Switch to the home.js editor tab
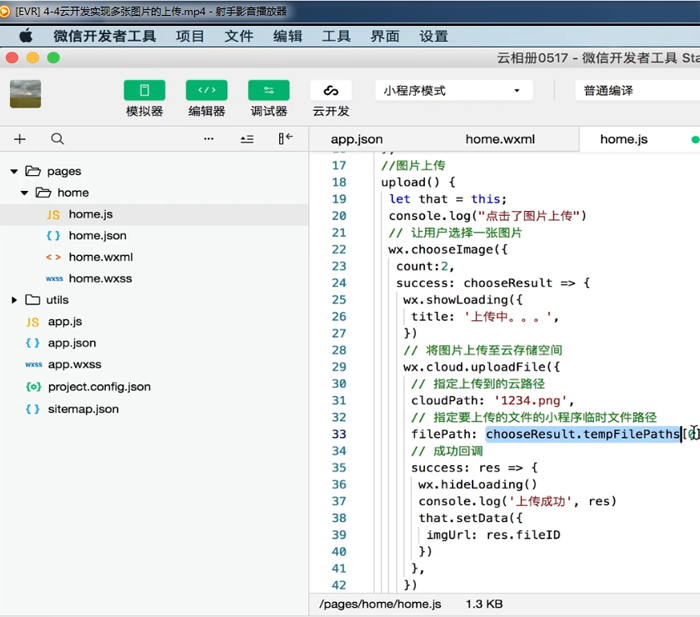Screen dimensions: 700x617 point(624,139)
